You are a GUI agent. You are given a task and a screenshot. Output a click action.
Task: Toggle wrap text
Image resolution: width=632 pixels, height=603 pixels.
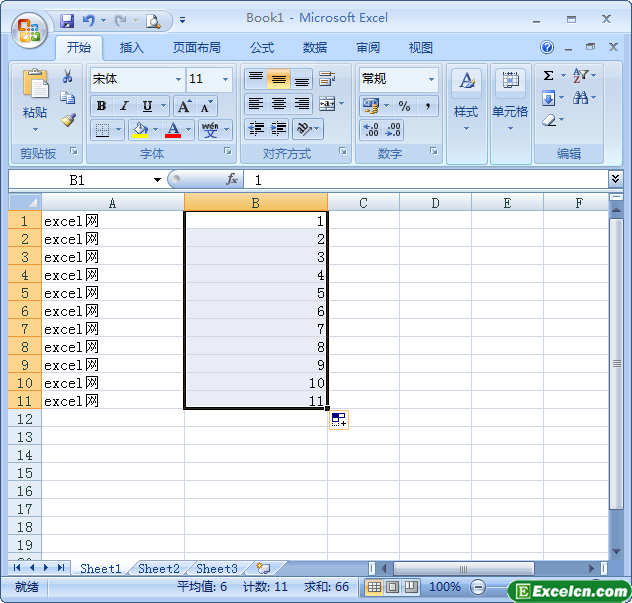327,79
